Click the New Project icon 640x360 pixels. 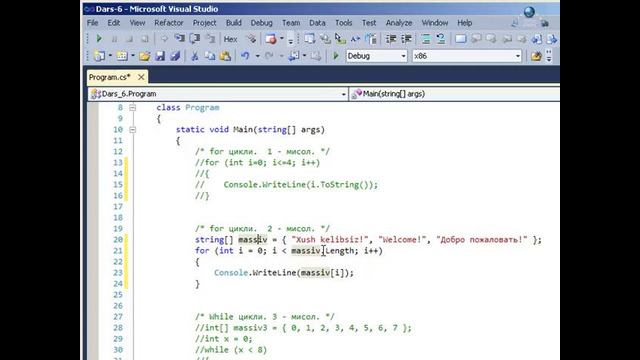pyautogui.click(x=99, y=56)
